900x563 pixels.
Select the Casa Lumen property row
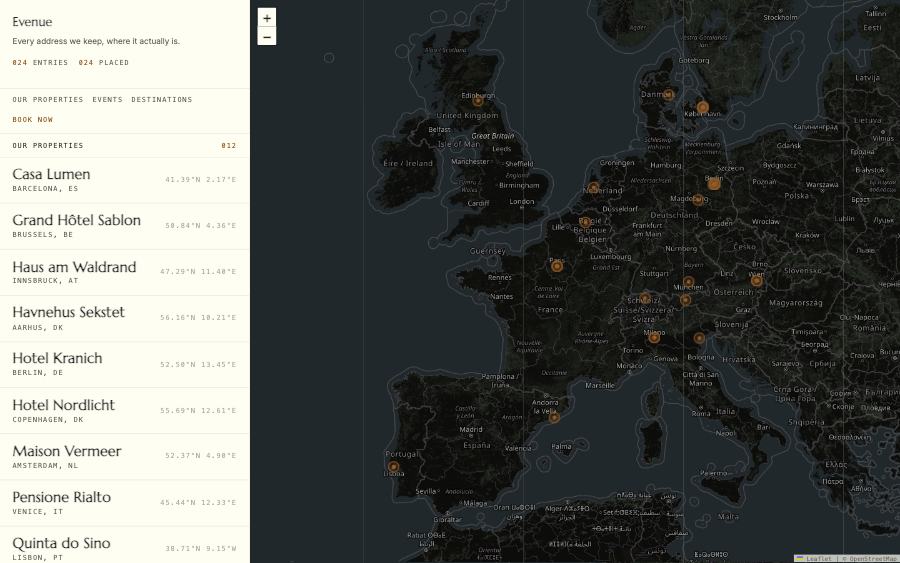click(x=125, y=180)
